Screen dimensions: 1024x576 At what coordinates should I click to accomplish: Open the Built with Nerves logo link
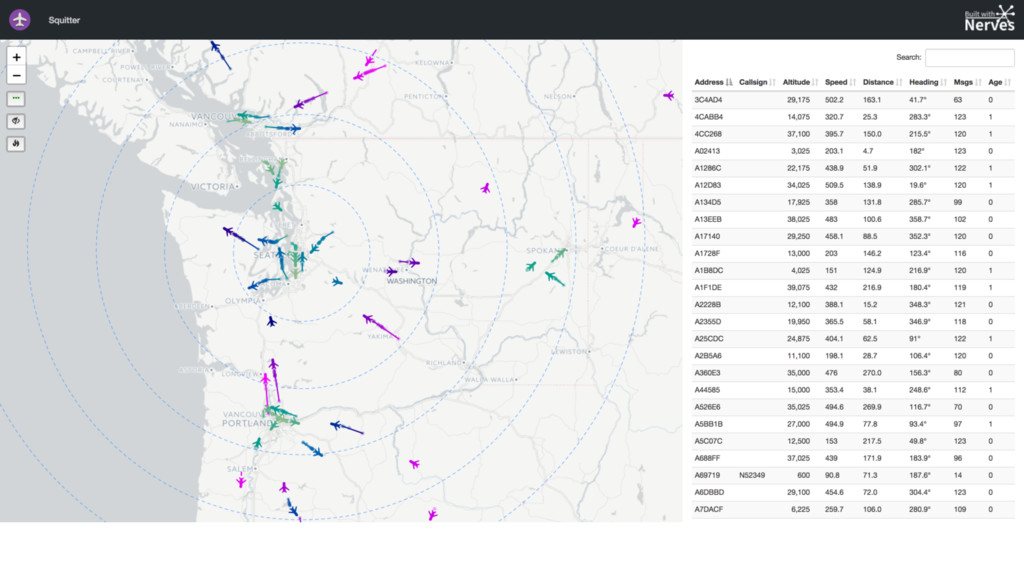(x=989, y=18)
